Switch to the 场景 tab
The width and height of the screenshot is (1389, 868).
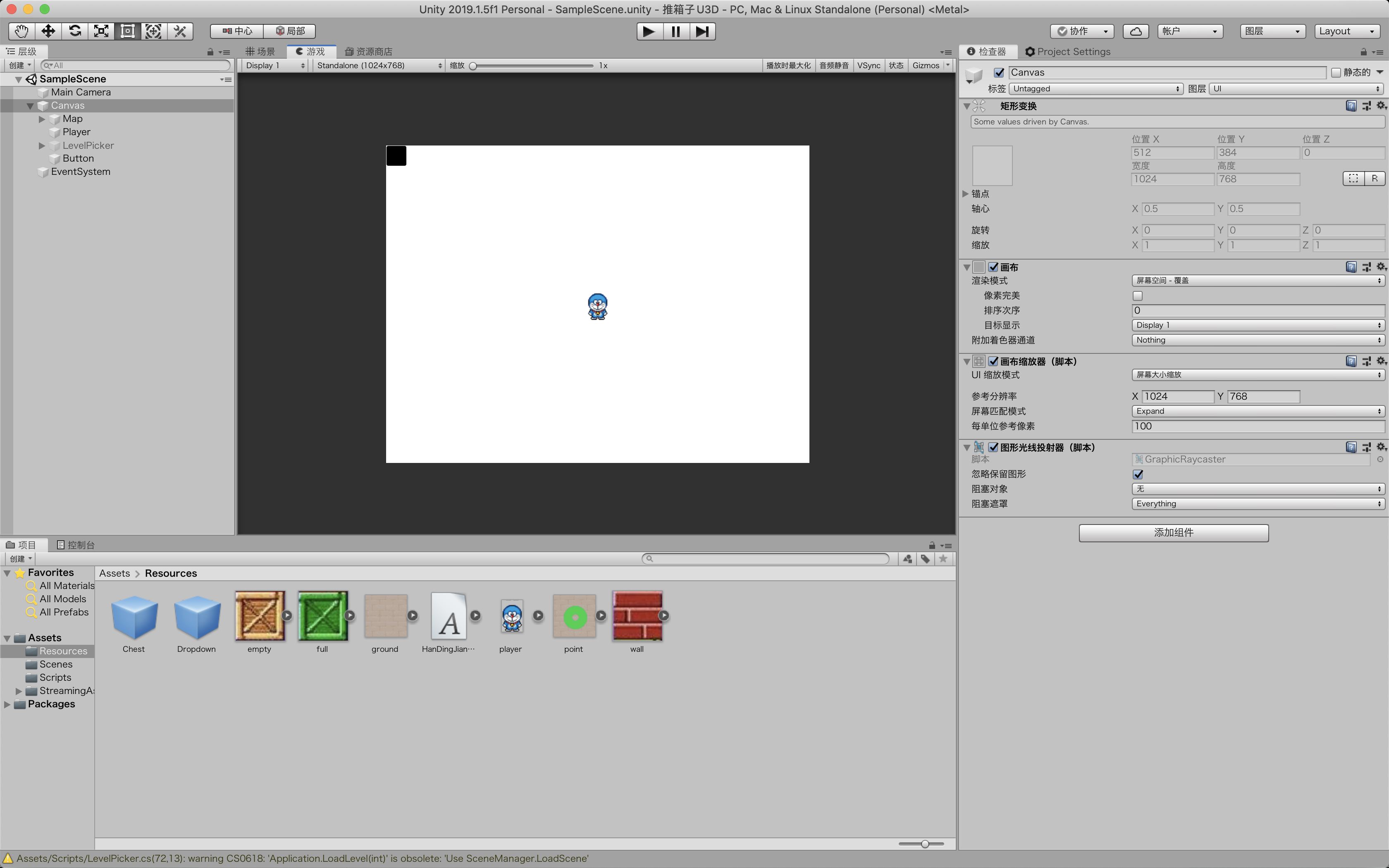tap(260, 52)
